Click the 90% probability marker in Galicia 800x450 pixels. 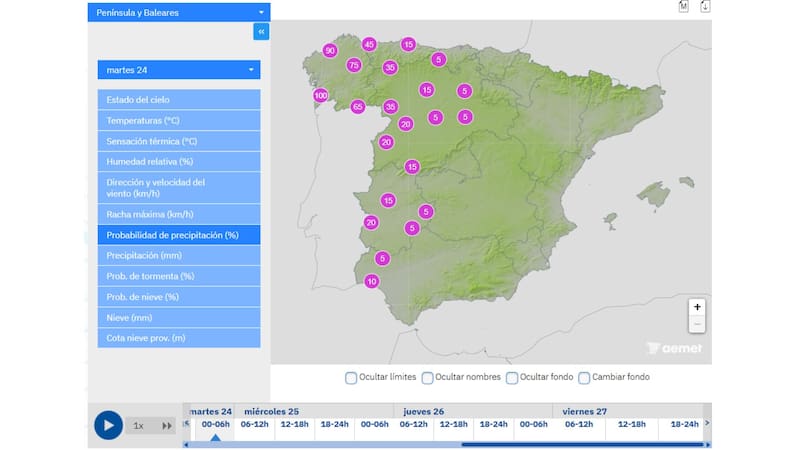[x=330, y=51]
